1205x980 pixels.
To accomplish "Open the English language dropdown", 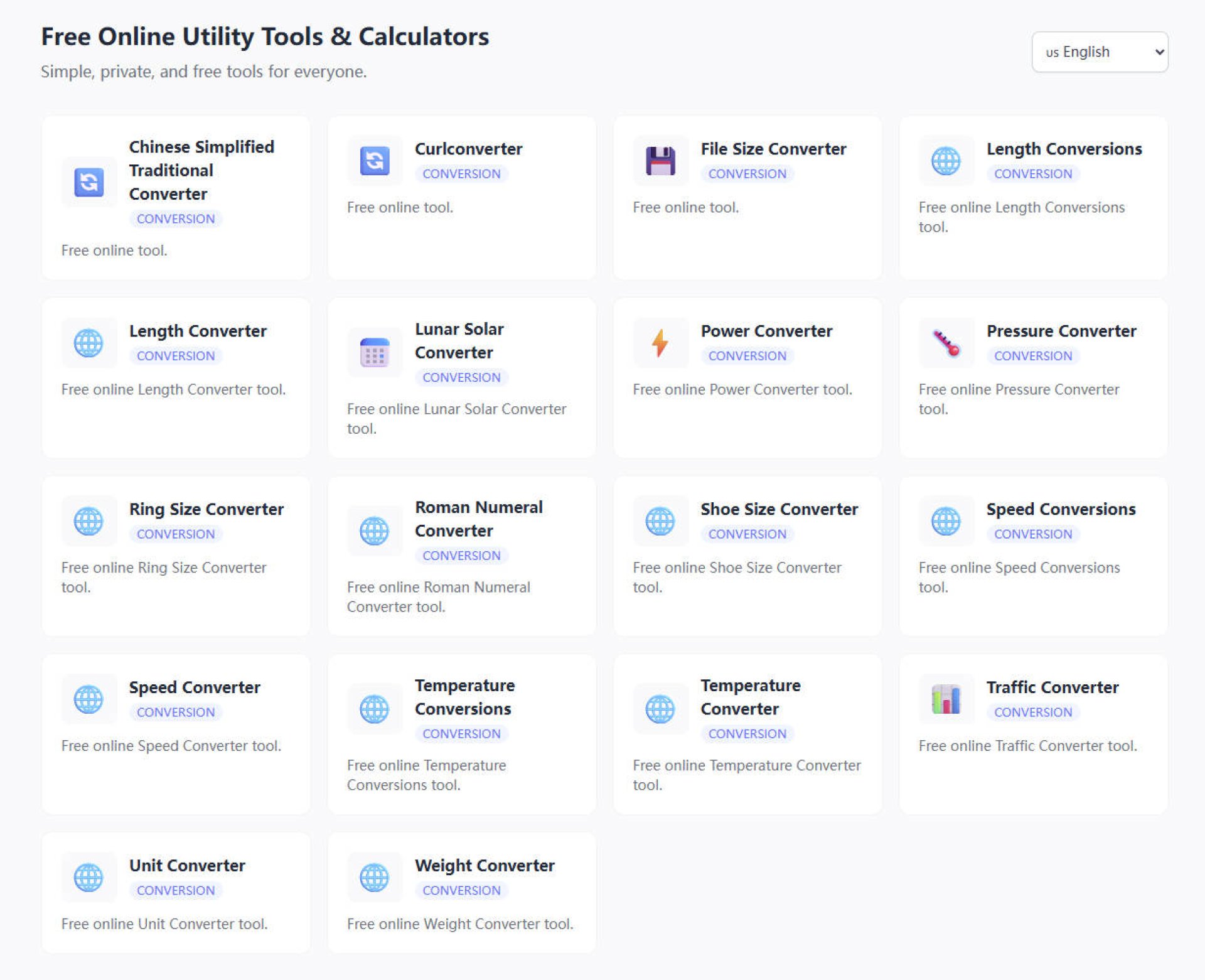I will [1099, 52].
